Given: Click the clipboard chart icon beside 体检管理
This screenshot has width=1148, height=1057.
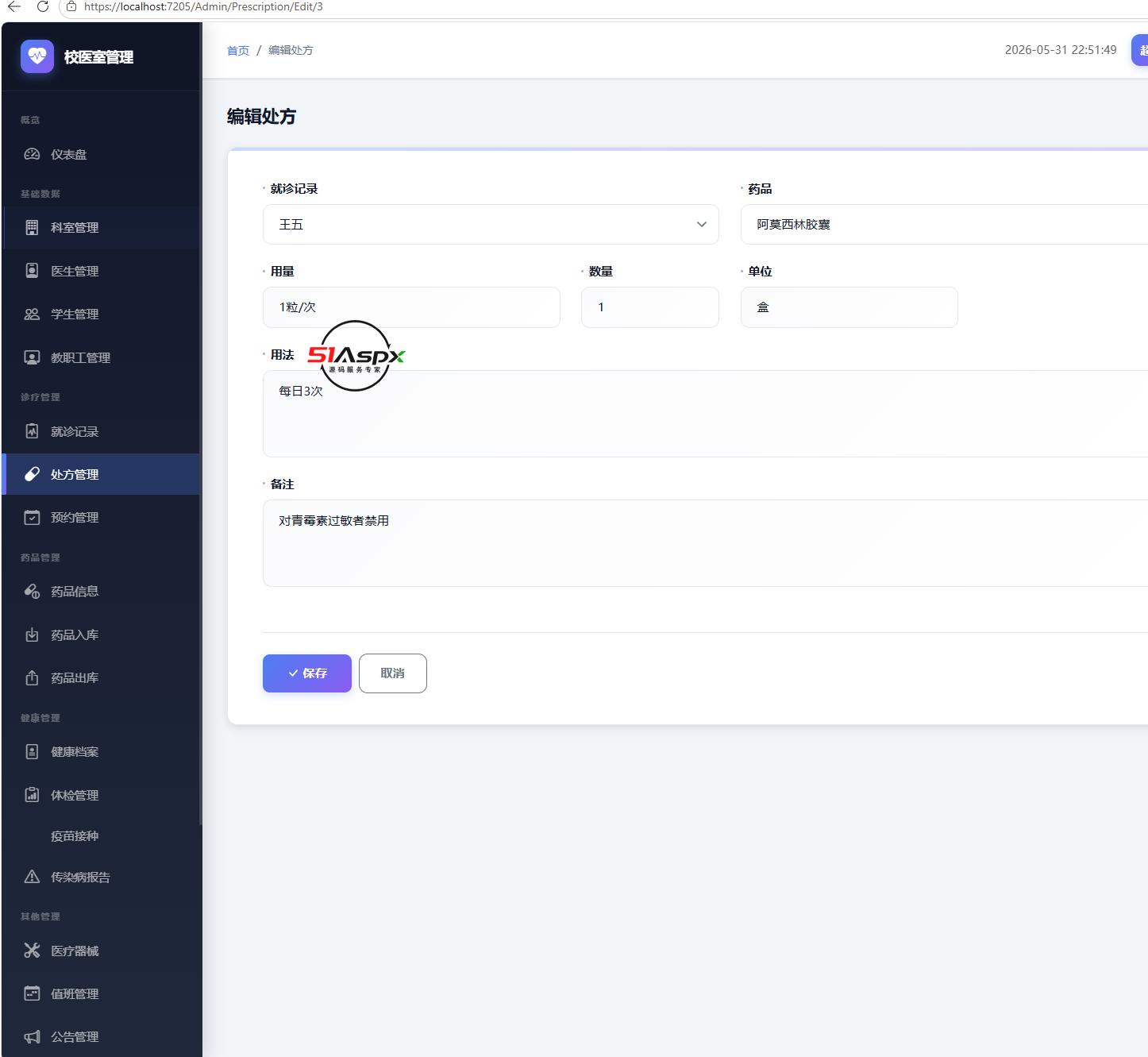Looking at the screenshot, I should [x=32, y=795].
